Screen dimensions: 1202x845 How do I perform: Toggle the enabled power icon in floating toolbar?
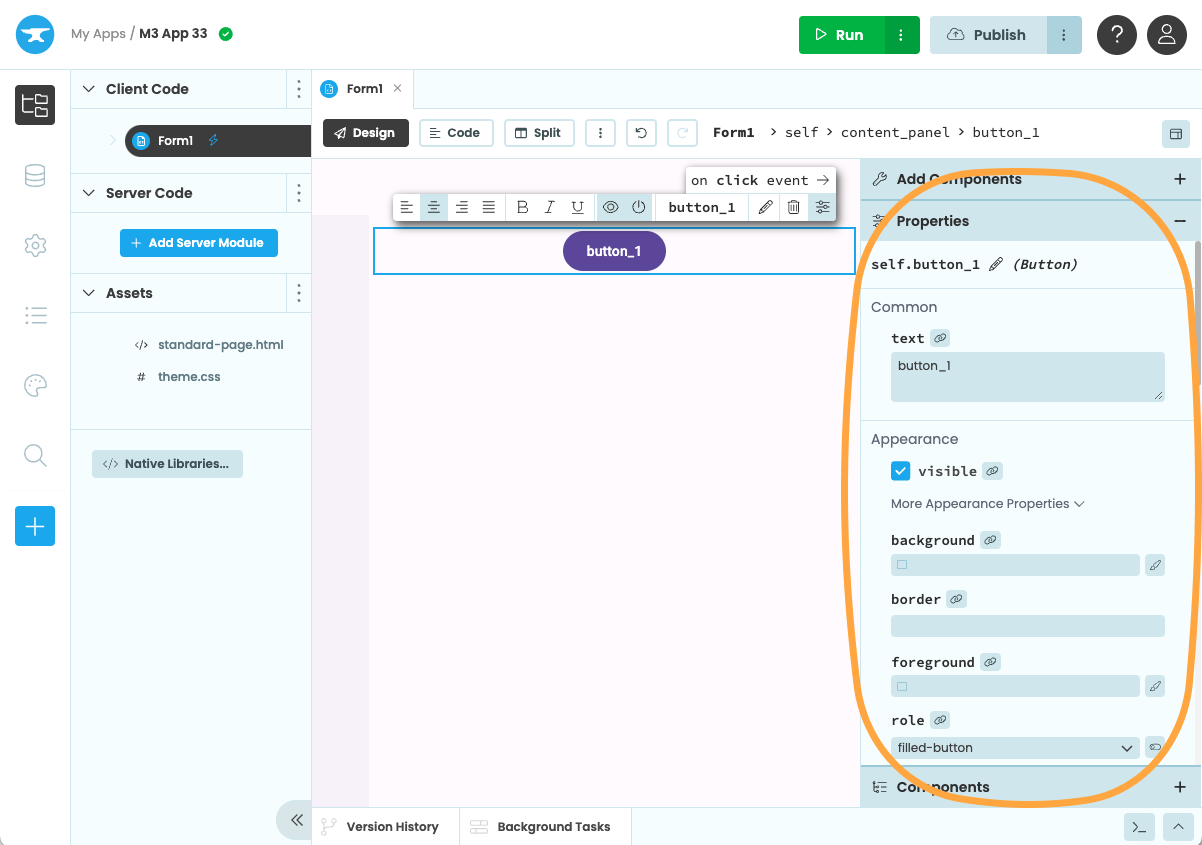(638, 207)
